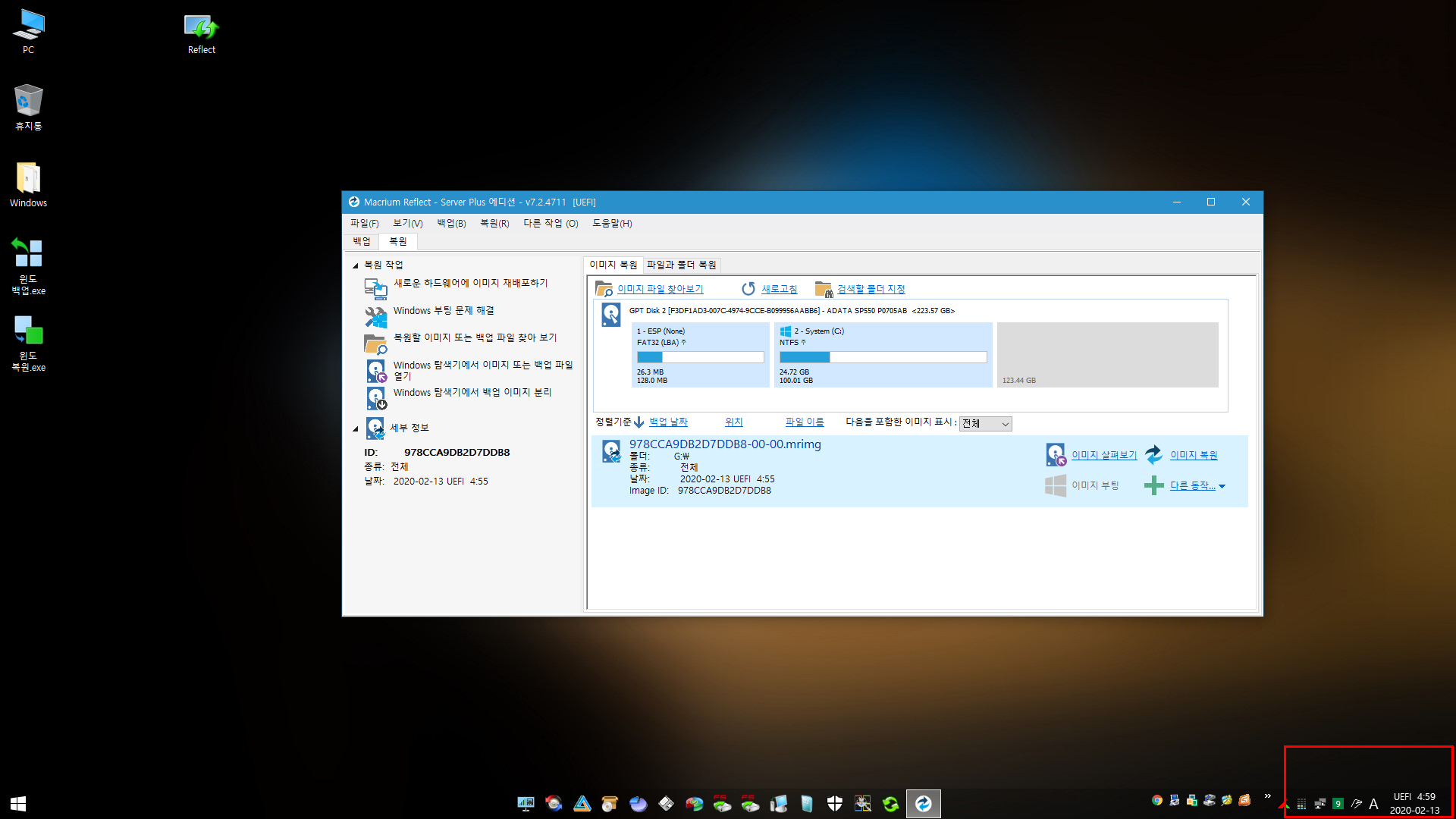
Task: Open Chrome from the taskbar
Action: [1156, 800]
